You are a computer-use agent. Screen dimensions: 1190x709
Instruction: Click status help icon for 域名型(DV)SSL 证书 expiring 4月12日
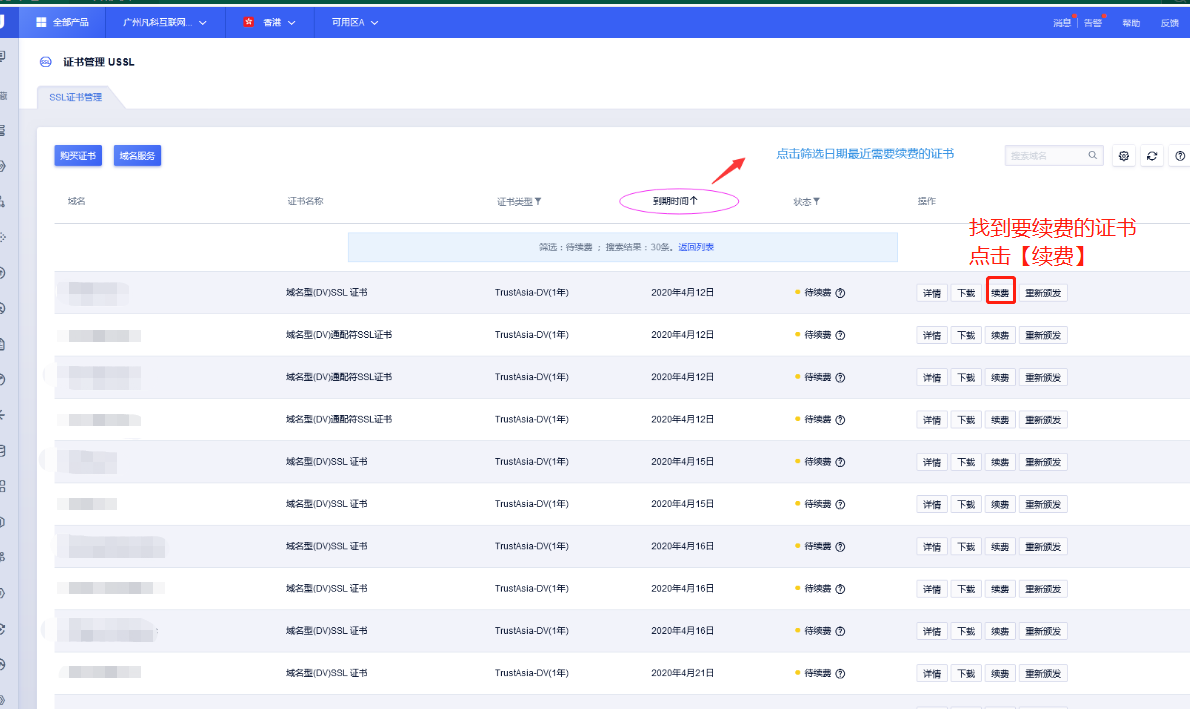(840, 293)
